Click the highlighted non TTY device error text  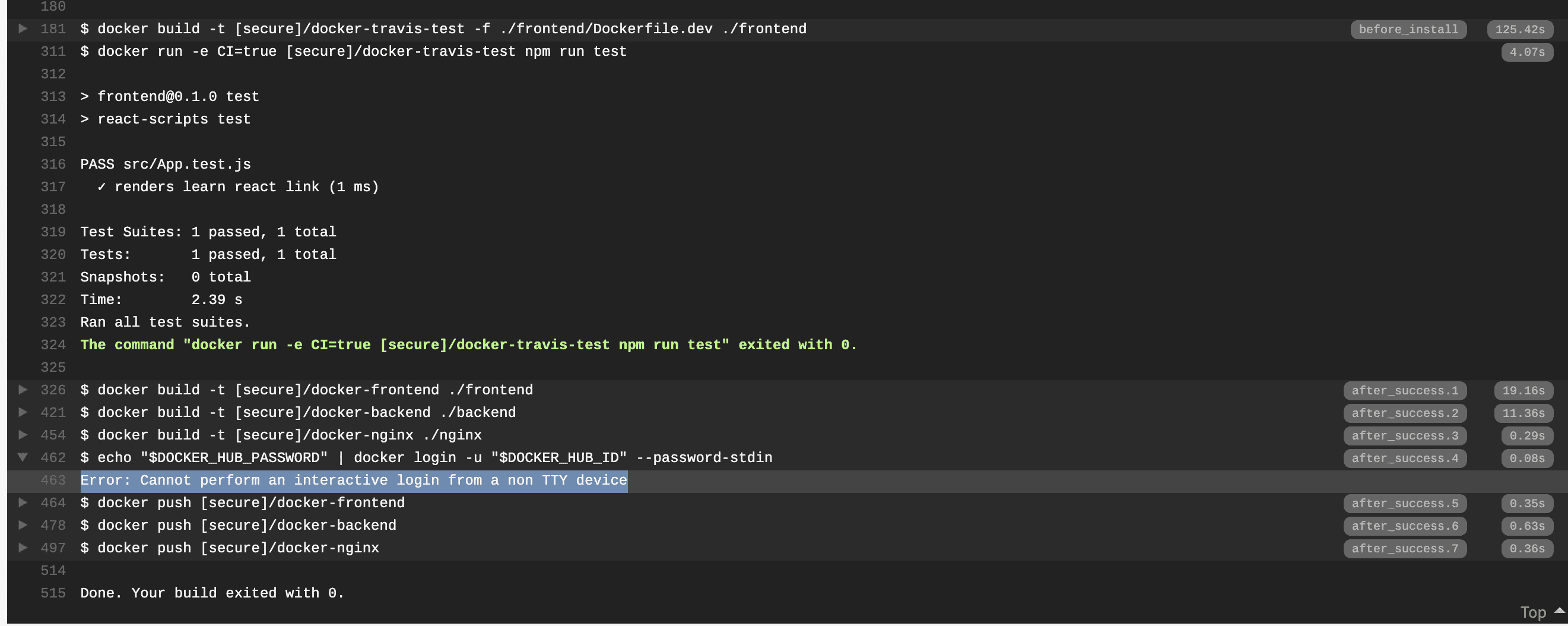point(354,480)
